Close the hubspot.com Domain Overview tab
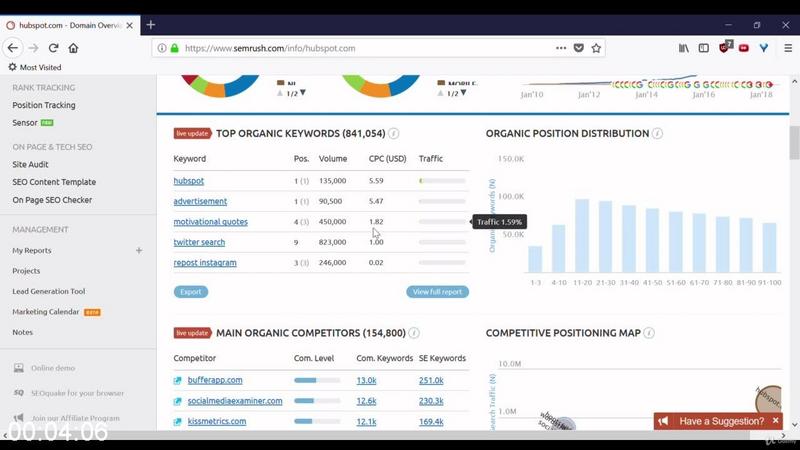 (x=130, y=25)
